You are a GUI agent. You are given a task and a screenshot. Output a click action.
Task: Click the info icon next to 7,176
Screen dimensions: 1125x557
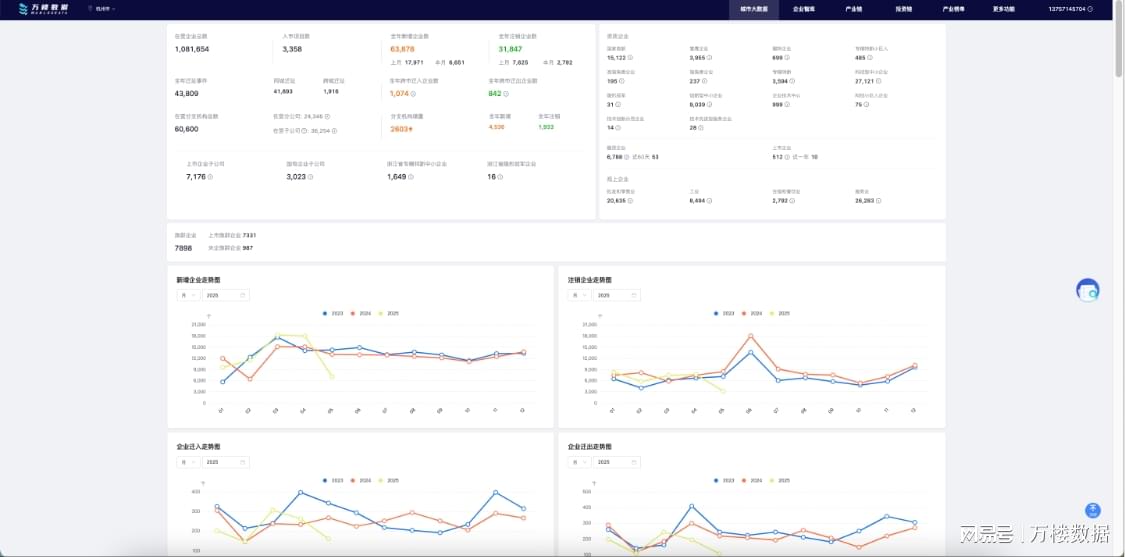pos(210,177)
